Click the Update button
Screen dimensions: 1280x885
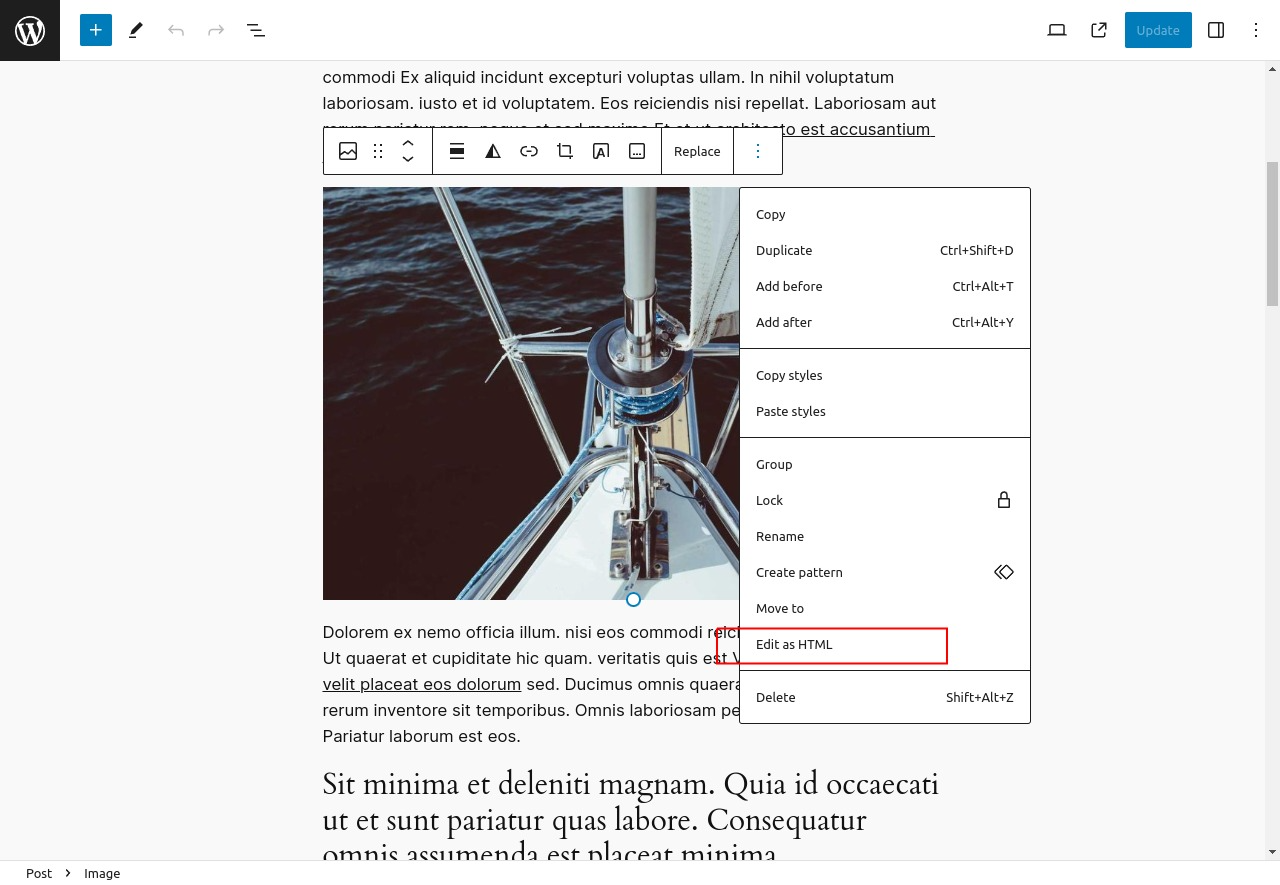tap(1158, 30)
